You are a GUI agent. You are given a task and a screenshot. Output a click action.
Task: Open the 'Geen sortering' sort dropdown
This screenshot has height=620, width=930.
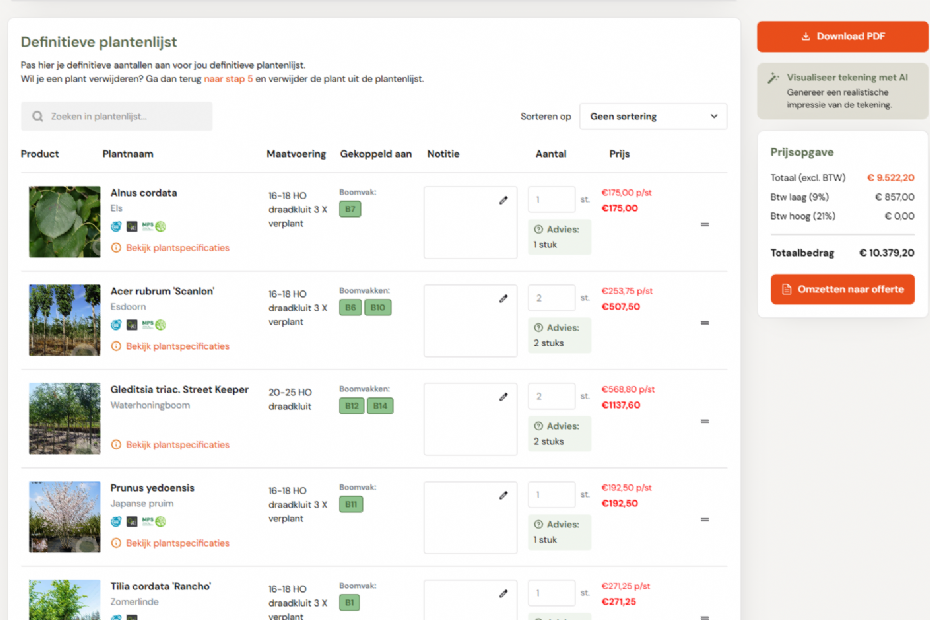tap(653, 116)
